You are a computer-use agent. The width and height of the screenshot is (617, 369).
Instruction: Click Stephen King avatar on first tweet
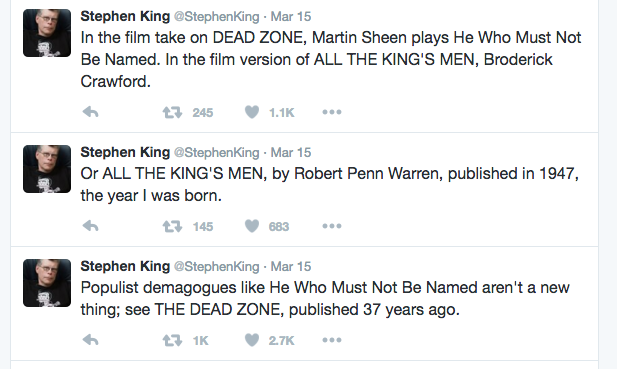tap(47, 33)
